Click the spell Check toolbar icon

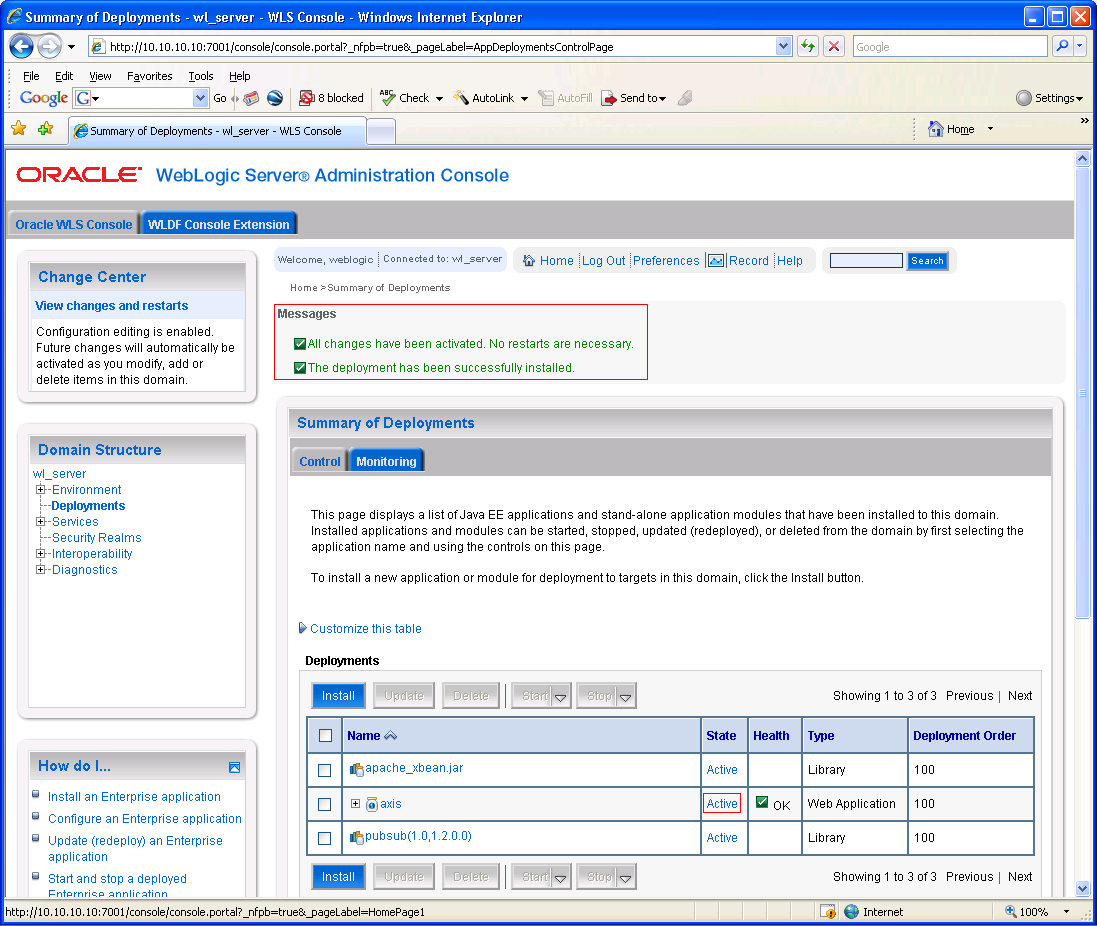tap(387, 98)
